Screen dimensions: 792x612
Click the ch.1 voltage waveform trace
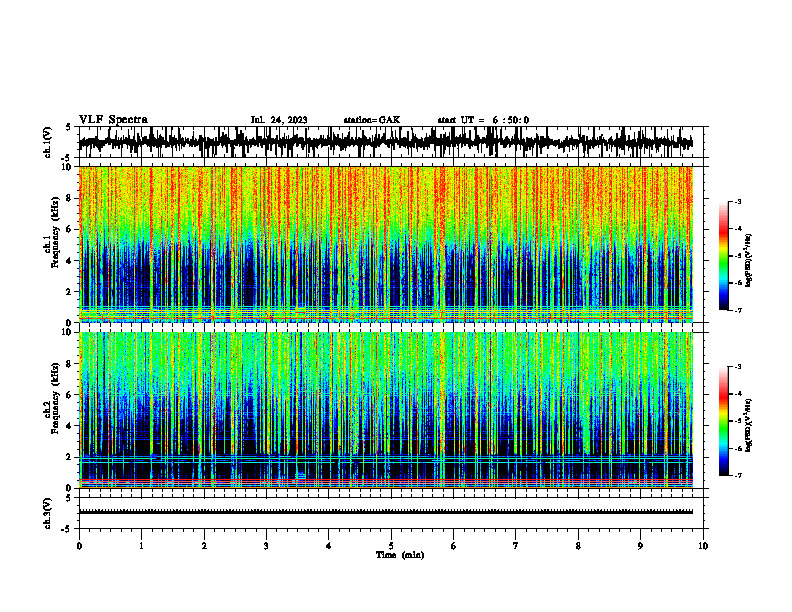[x=386, y=142]
